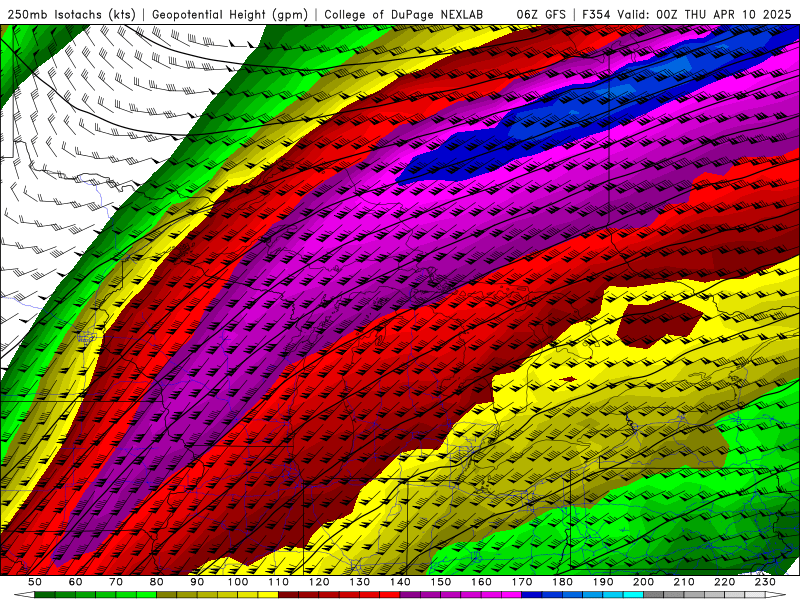
Task: Click the '06Z GFS' model run label
Action: (x=541, y=14)
